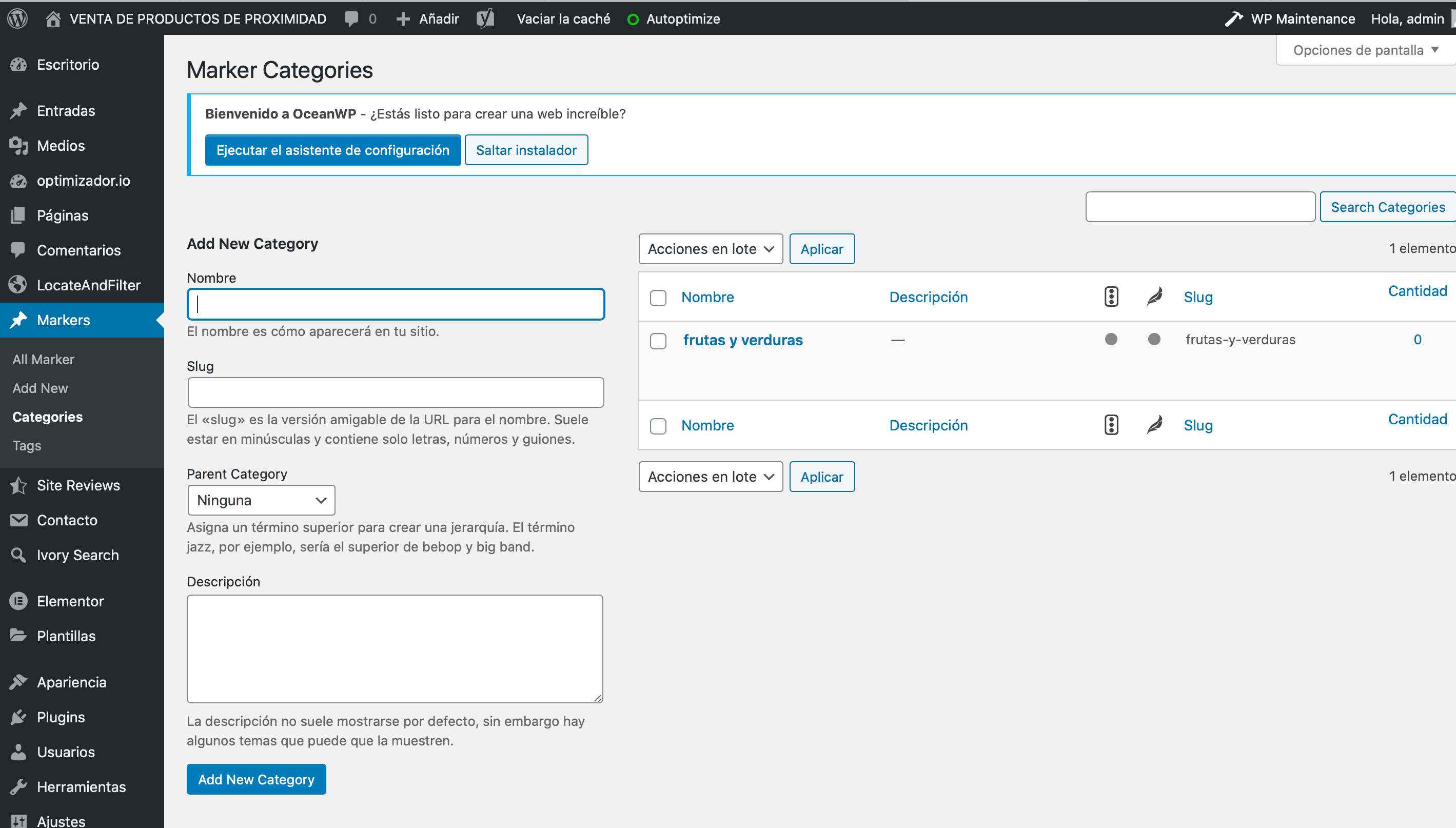Open the bottom Acciones en lote dropdown
This screenshot has height=828, width=1456.
[x=711, y=477]
